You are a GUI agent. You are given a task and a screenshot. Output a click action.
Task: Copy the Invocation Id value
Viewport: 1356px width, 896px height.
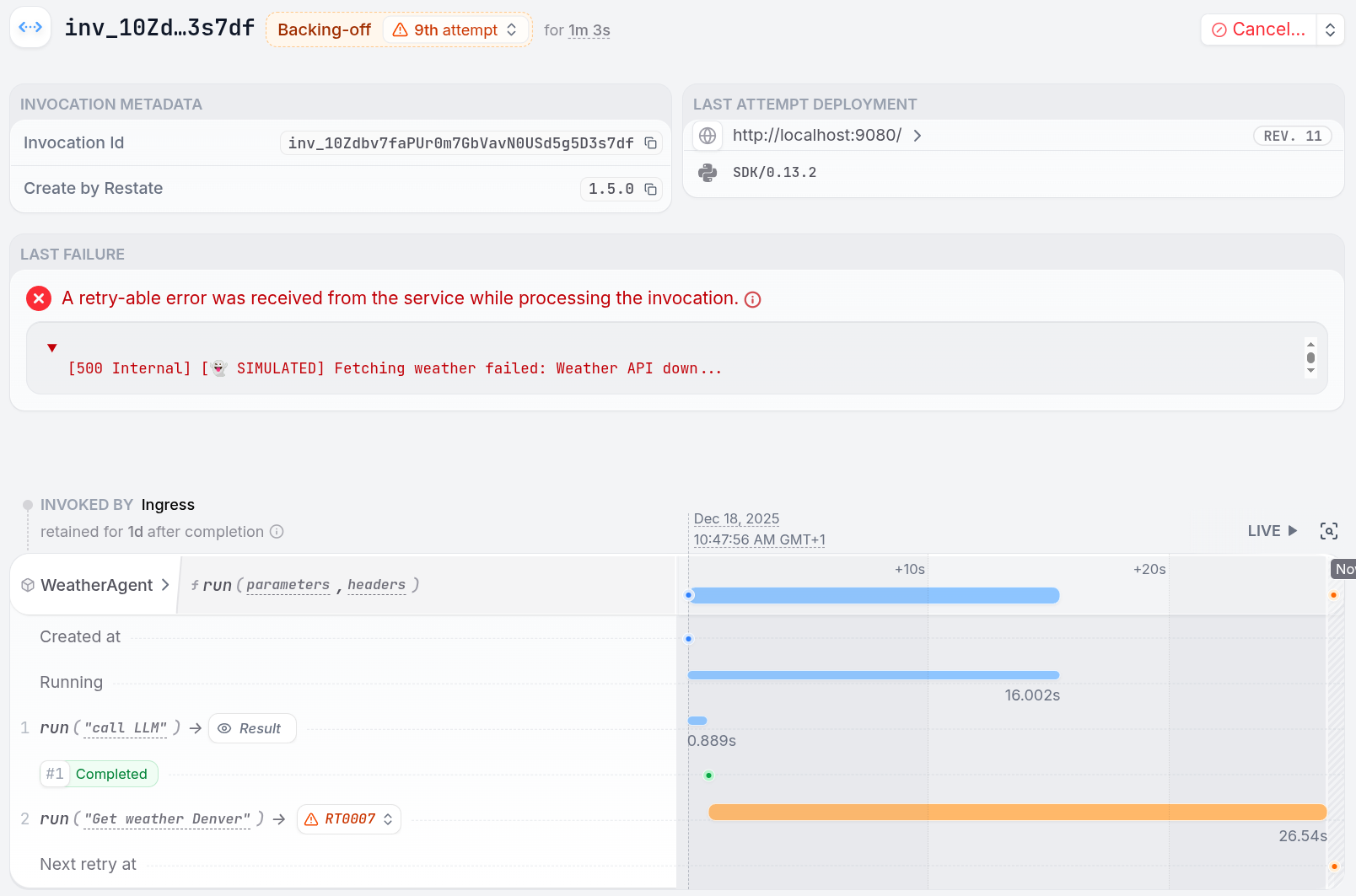coord(650,143)
